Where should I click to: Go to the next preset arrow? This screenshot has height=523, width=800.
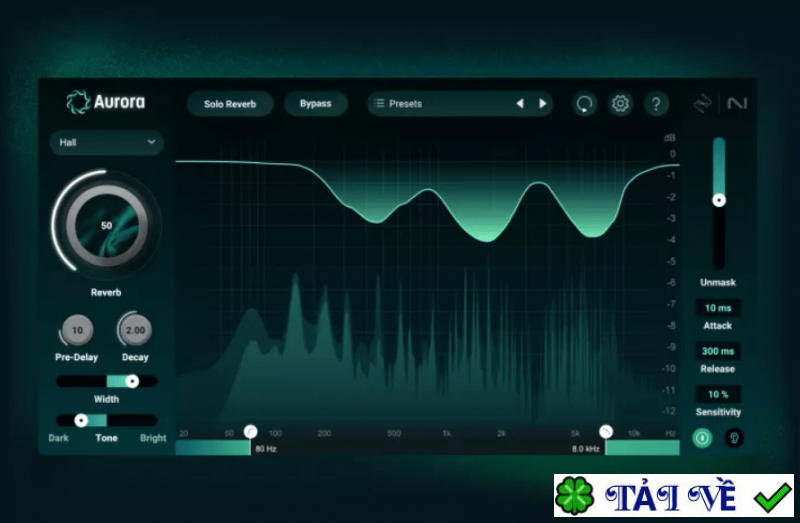tap(542, 104)
